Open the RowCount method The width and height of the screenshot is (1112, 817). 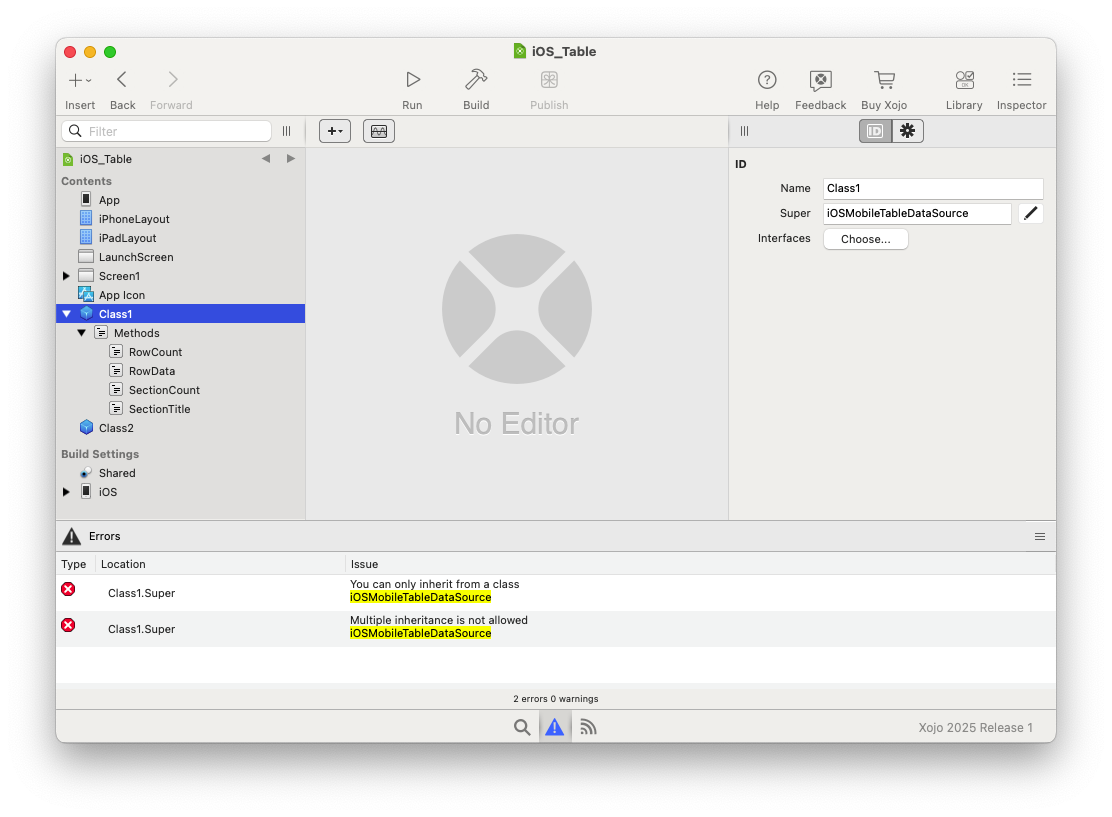point(155,352)
